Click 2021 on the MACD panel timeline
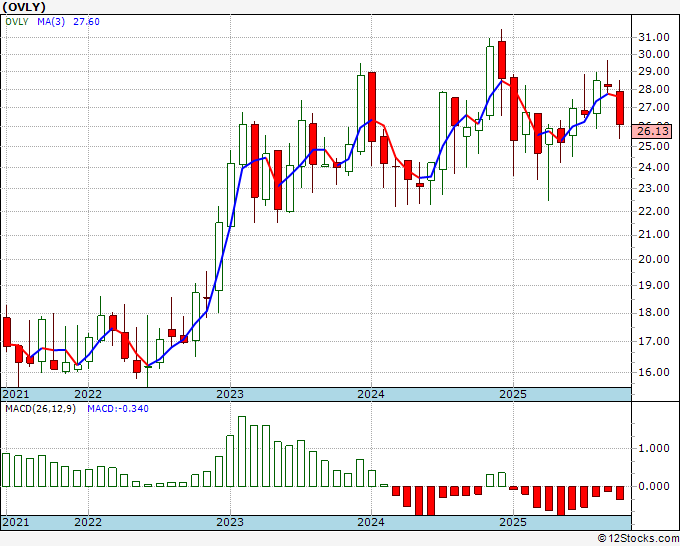This screenshot has height=546, width=680. pos(16,522)
